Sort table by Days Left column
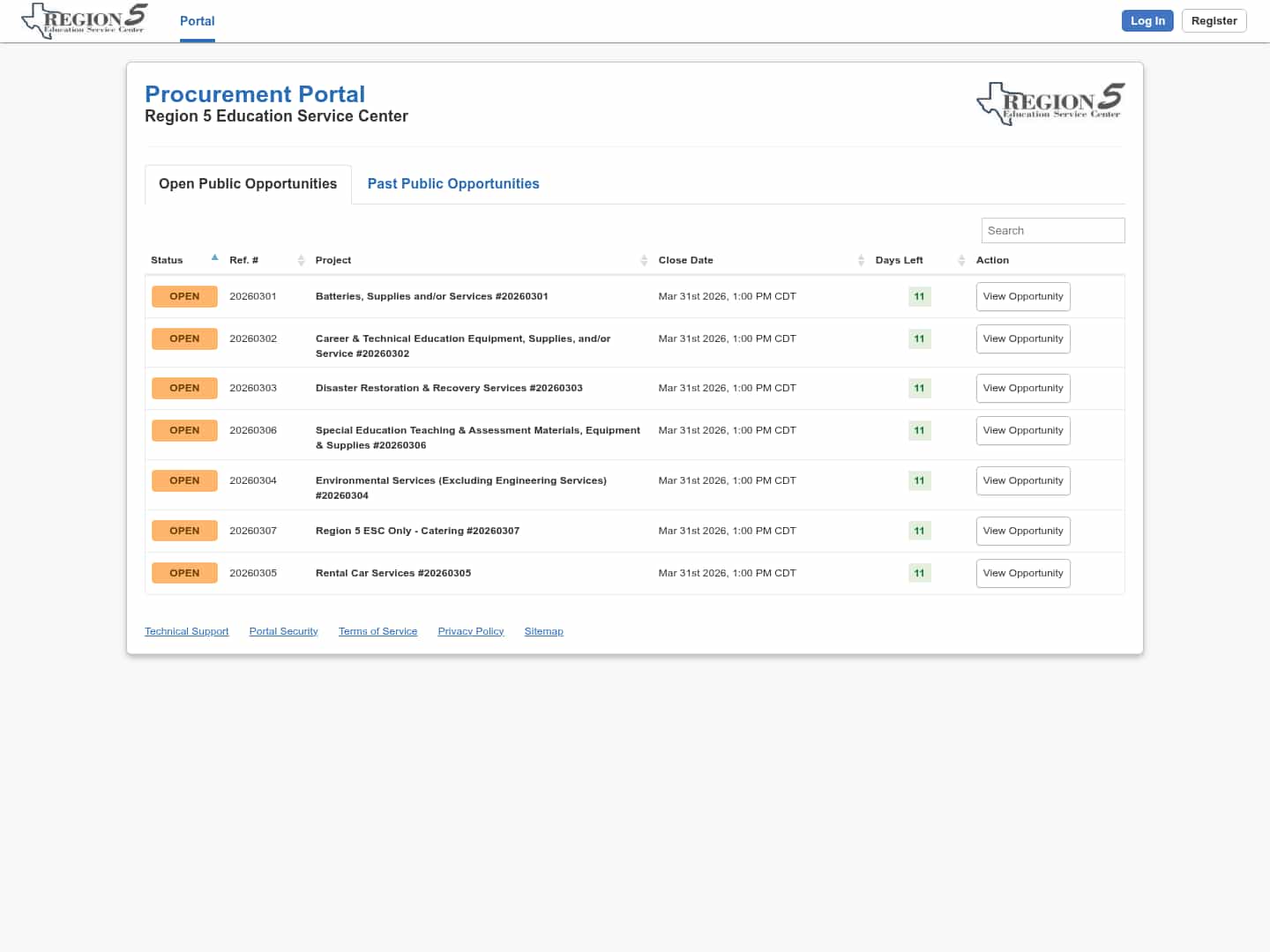The image size is (1270, 952). pyautogui.click(x=961, y=260)
